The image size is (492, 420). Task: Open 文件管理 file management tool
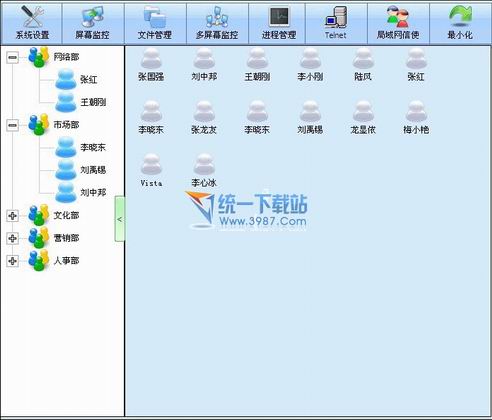[x=155, y=23]
